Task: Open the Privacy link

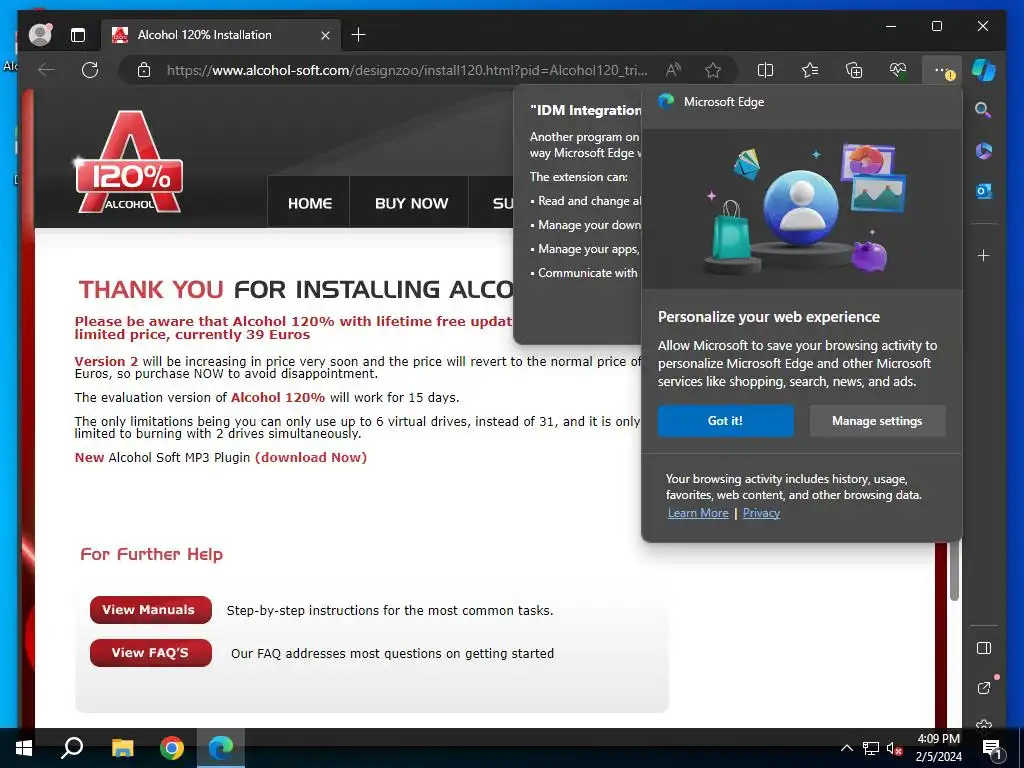Action: tap(761, 513)
